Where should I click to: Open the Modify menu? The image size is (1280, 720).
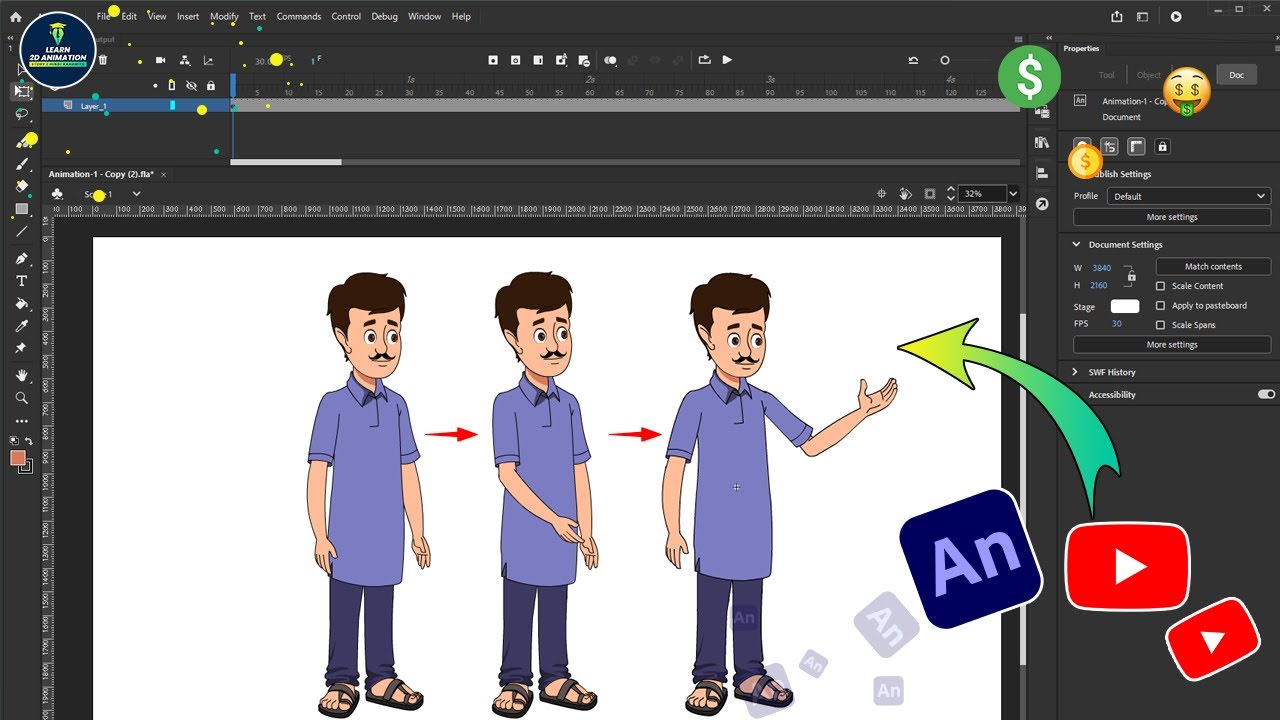224,16
